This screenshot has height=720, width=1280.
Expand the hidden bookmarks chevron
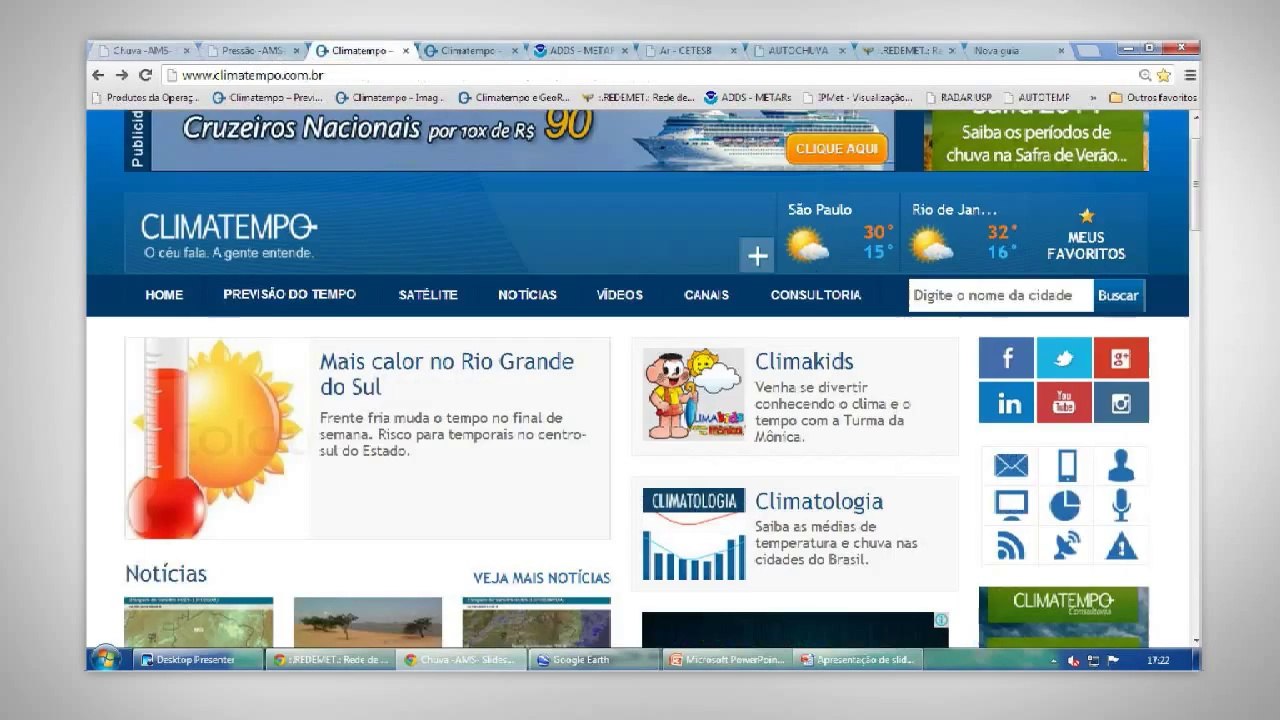(x=1093, y=98)
